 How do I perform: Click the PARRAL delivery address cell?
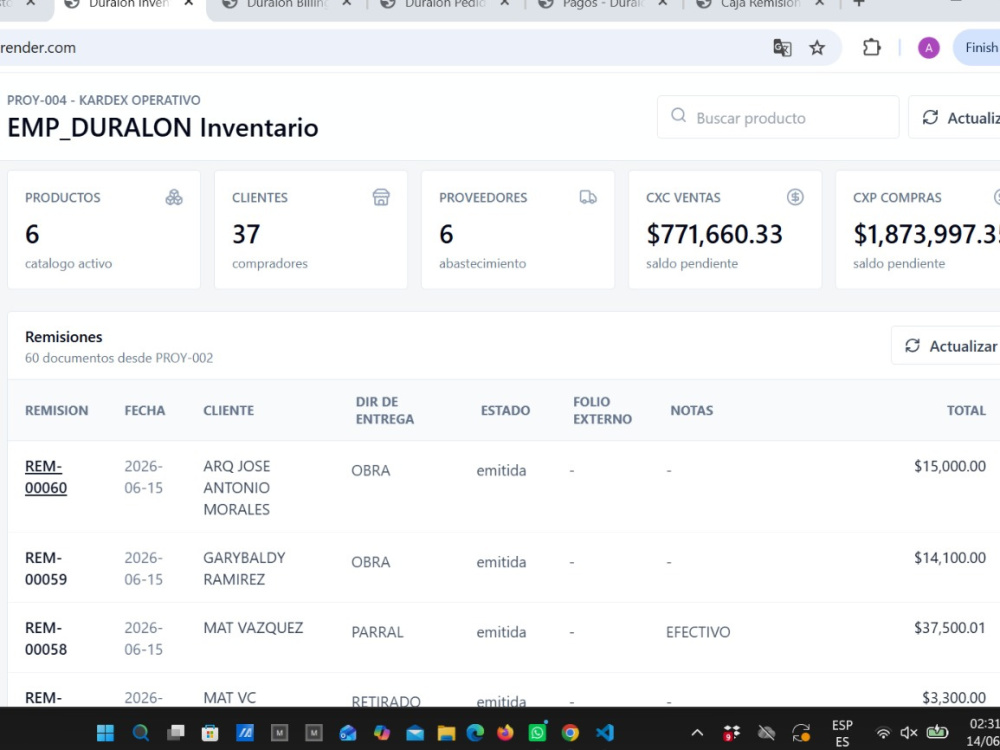coord(377,633)
